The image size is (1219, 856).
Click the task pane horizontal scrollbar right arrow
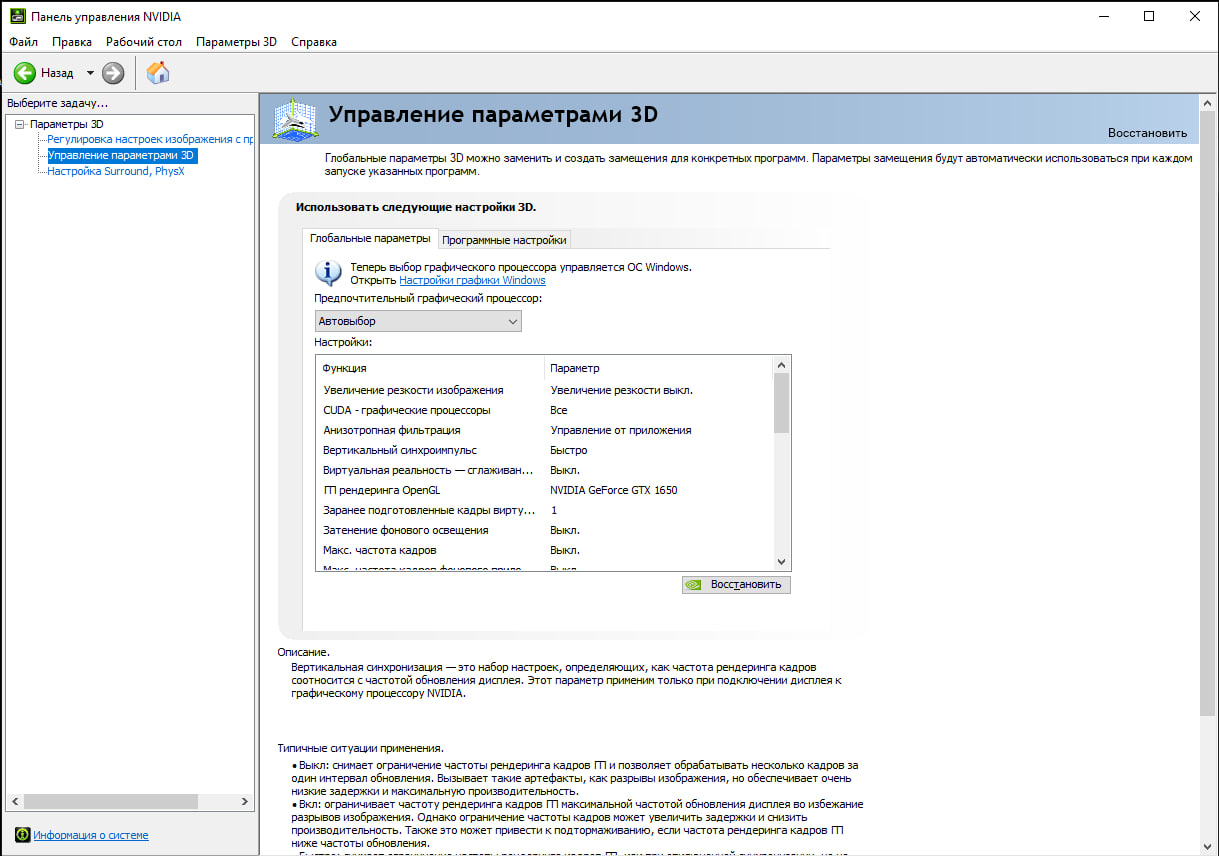point(246,802)
